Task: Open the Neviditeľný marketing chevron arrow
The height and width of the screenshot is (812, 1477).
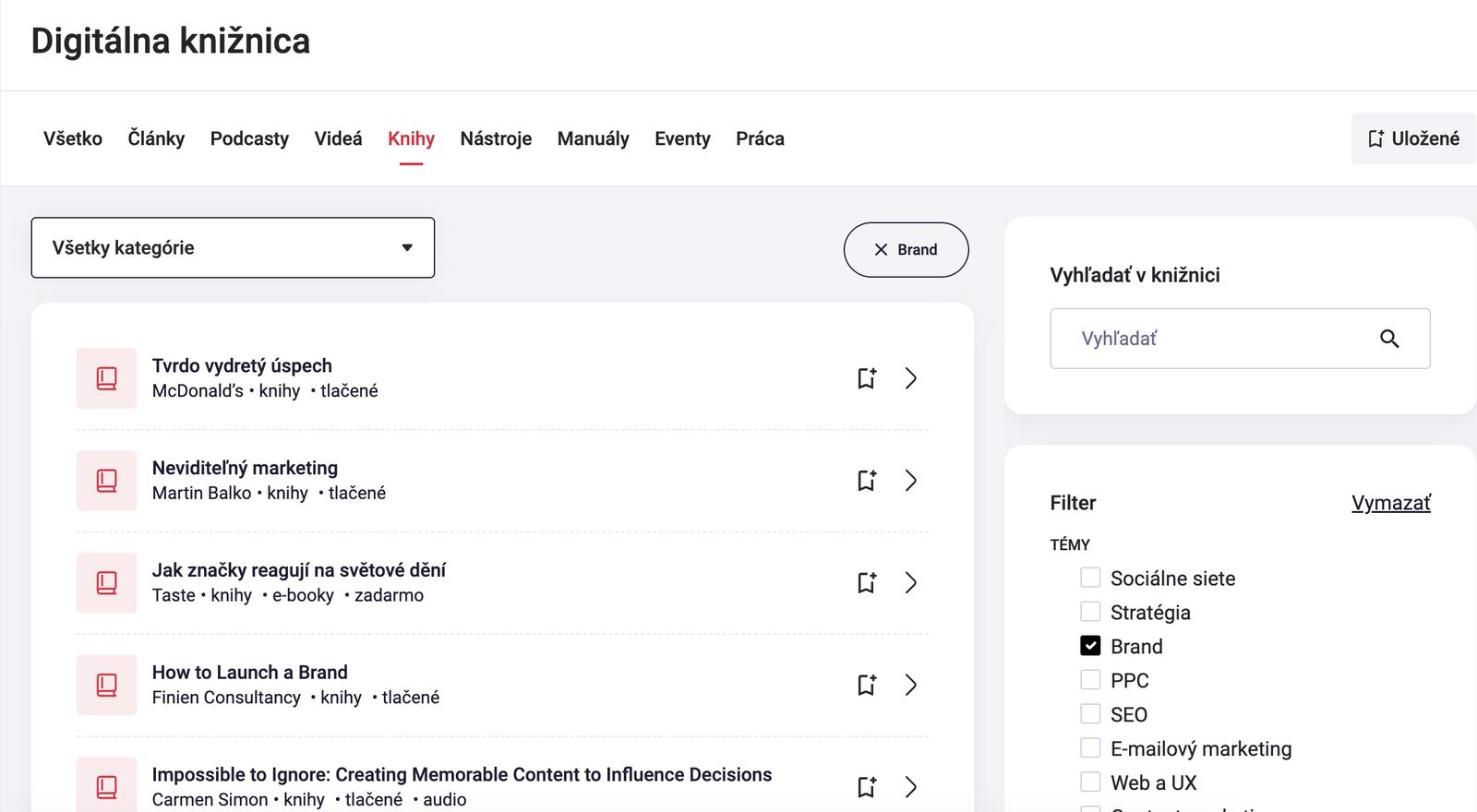Action: click(911, 481)
